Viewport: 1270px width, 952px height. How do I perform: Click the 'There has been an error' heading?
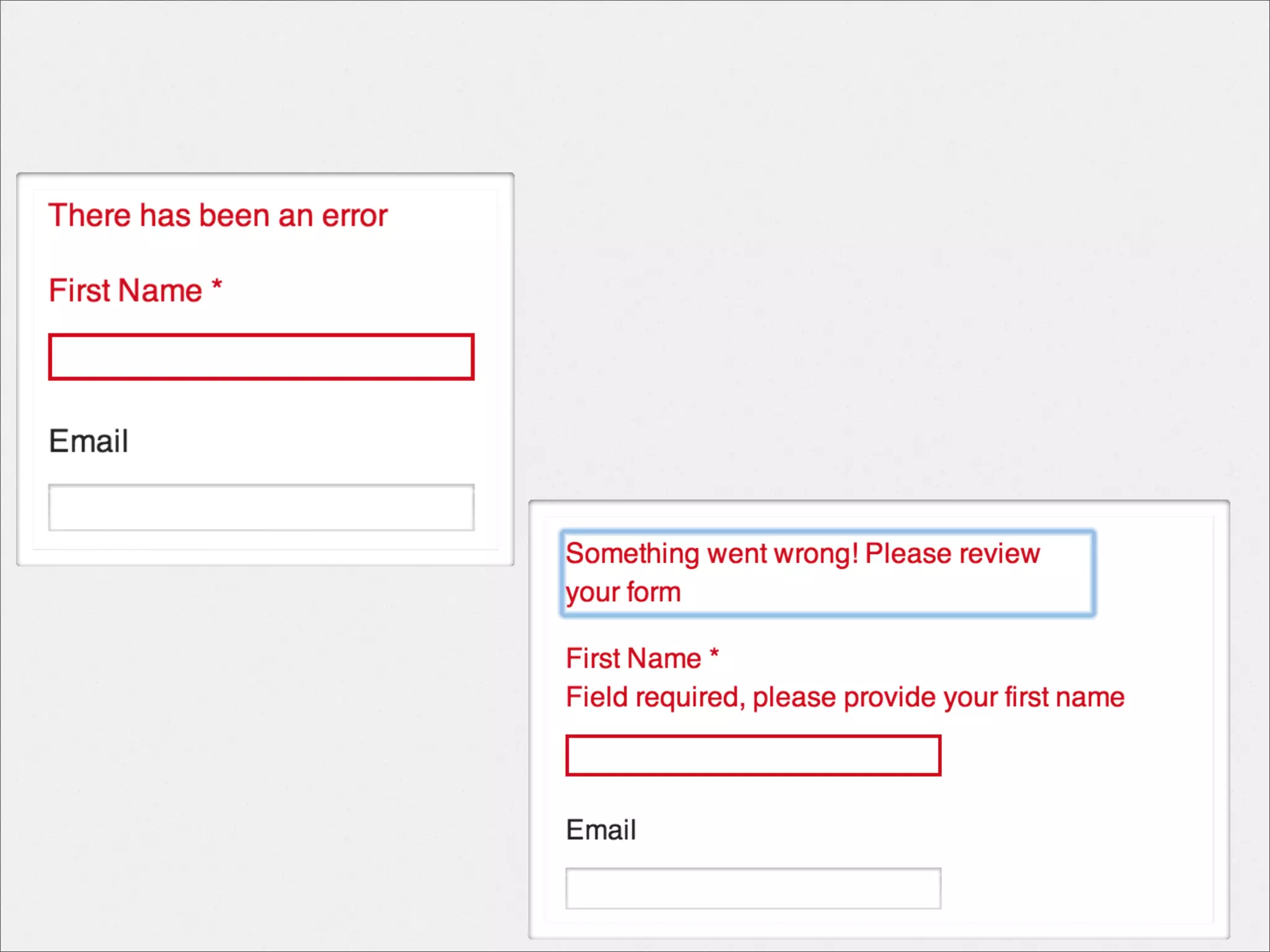(x=218, y=216)
